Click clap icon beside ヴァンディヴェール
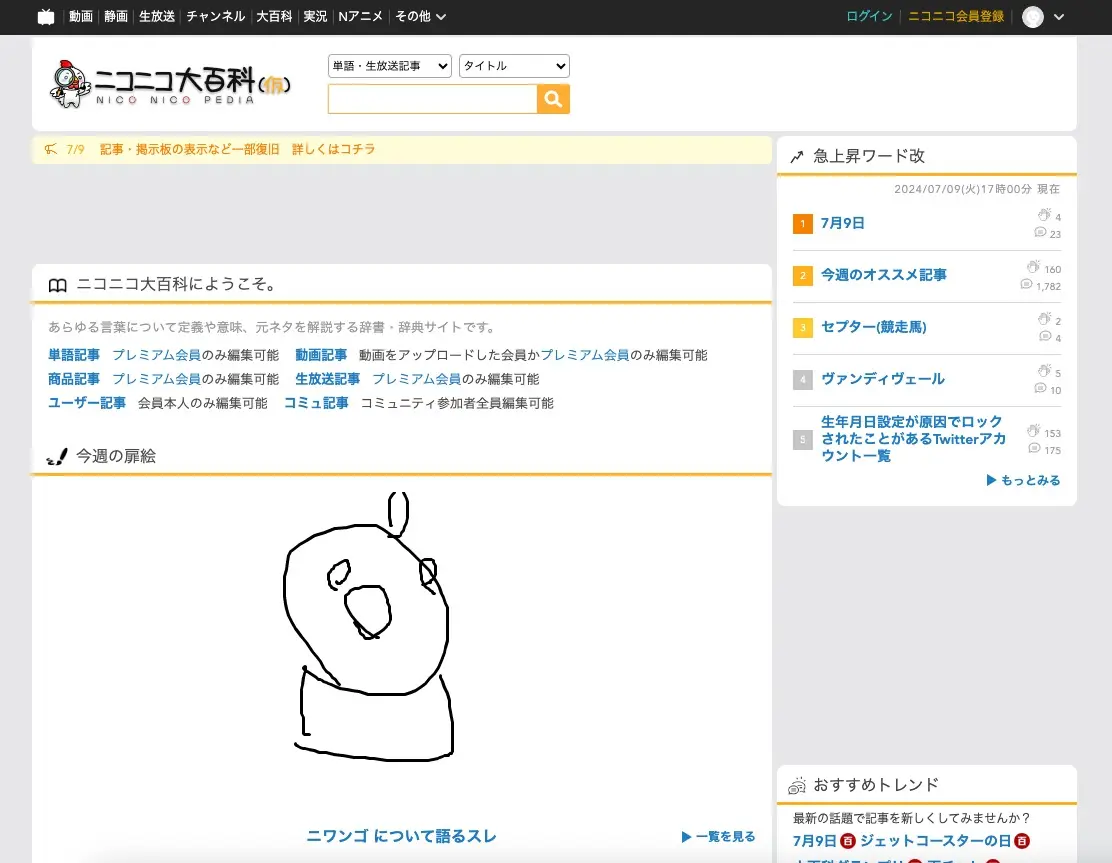Screen dimensions: 1112x863 (x=1044, y=371)
